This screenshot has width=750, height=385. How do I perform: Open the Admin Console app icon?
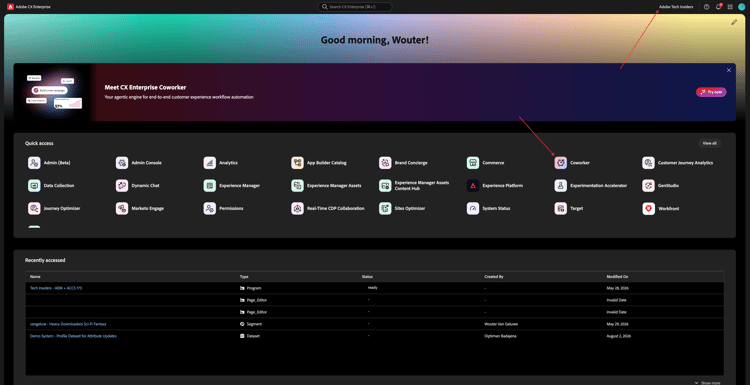coord(122,163)
